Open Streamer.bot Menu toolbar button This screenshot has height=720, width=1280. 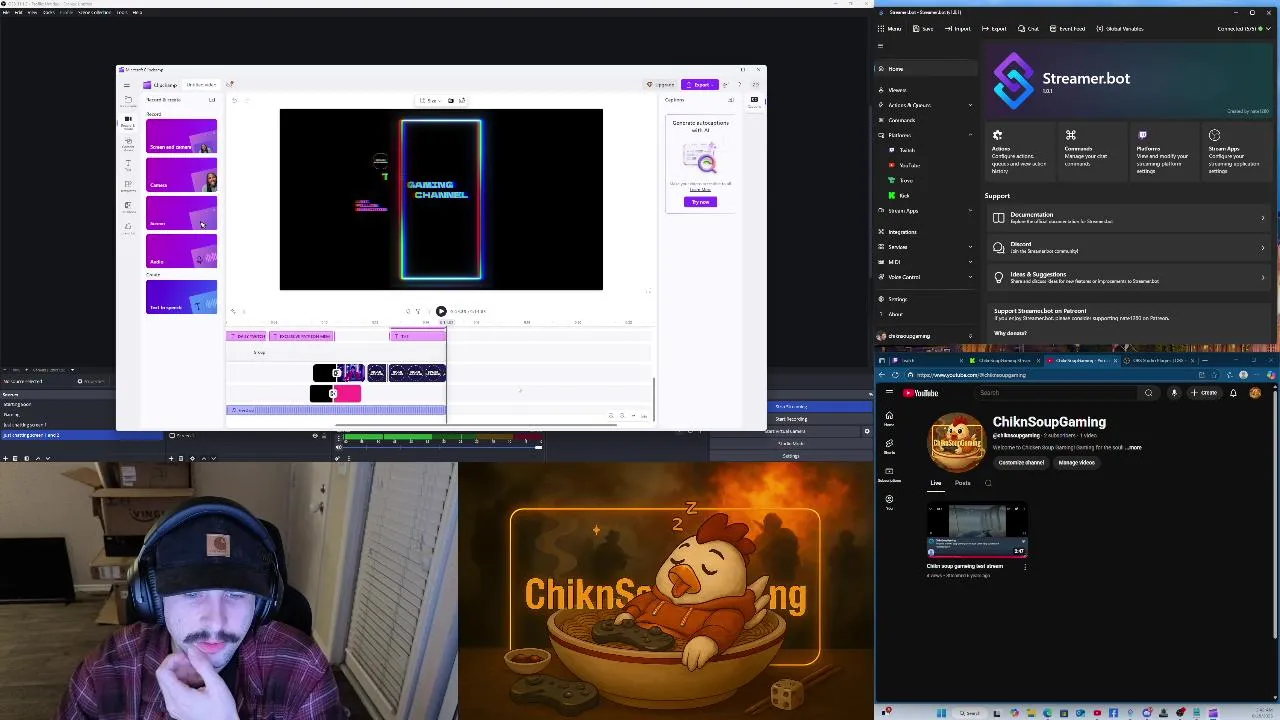(890, 28)
